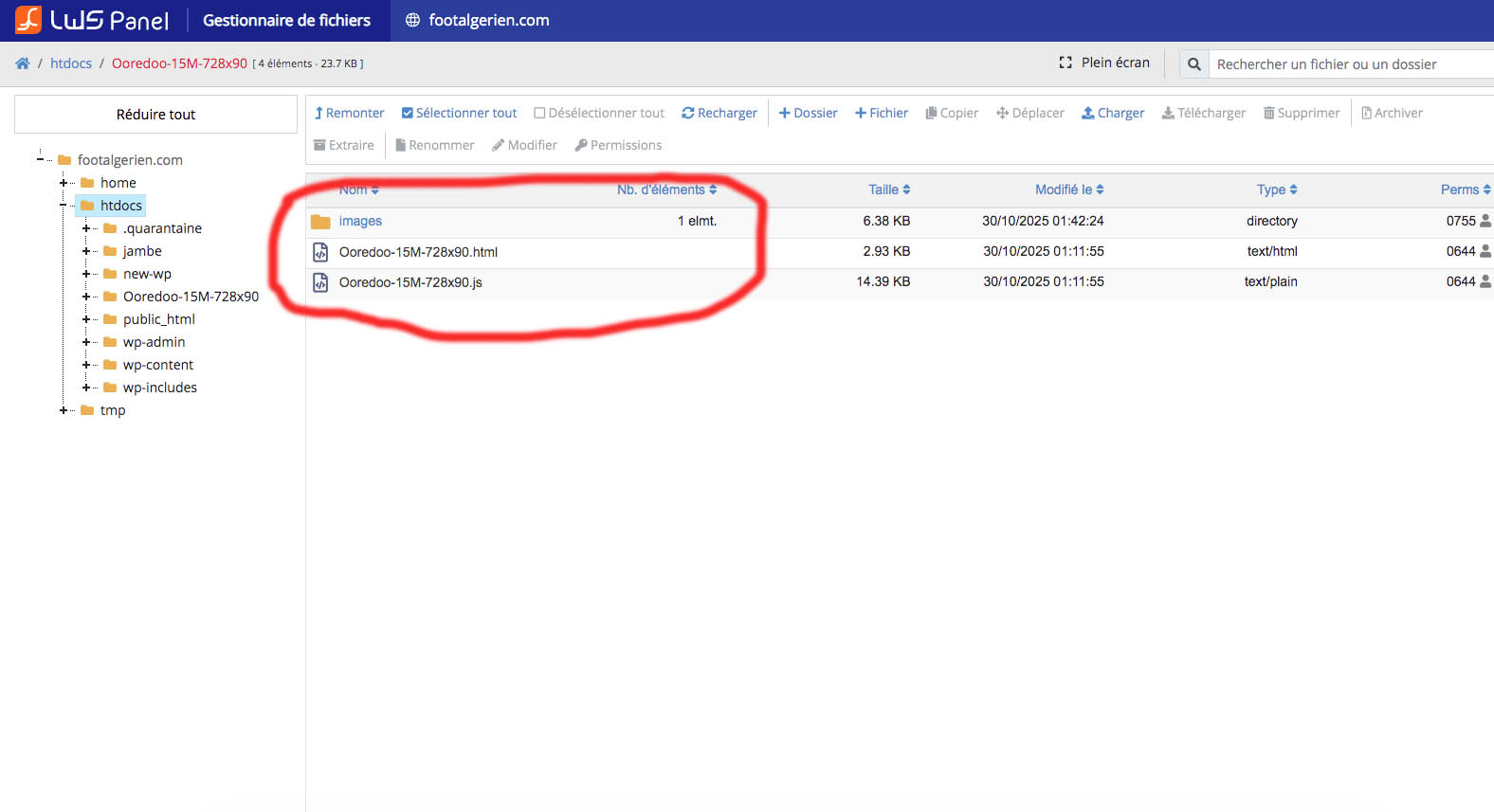Select the public_html folder in tree

[x=159, y=319]
